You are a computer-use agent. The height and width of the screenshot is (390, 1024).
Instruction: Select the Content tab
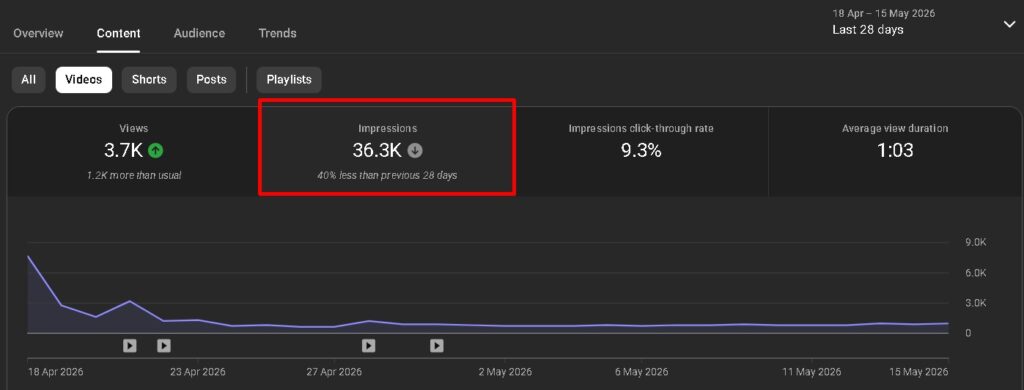[x=118, y=33]
